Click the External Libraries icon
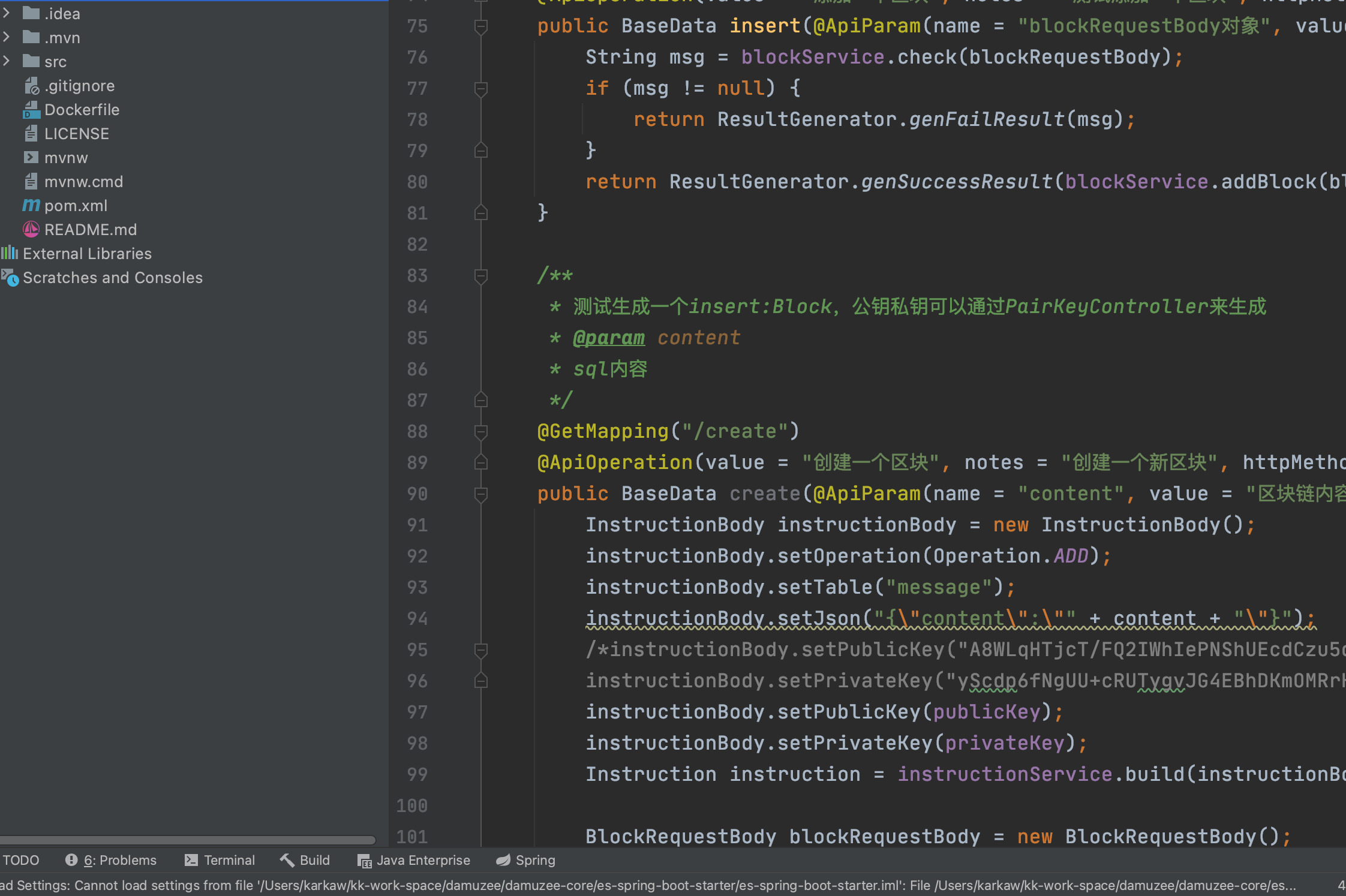This screenshot has width=1346, height=896. [10, 253]
